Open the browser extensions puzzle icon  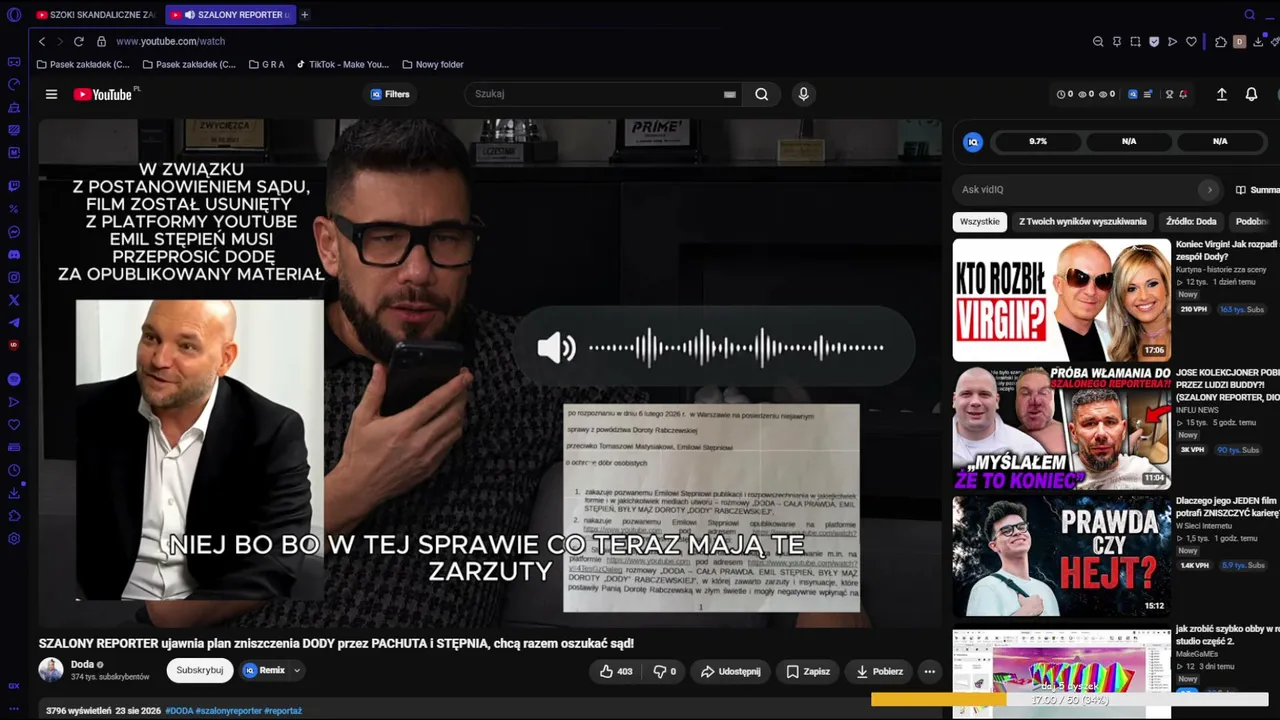[1221, 42]
